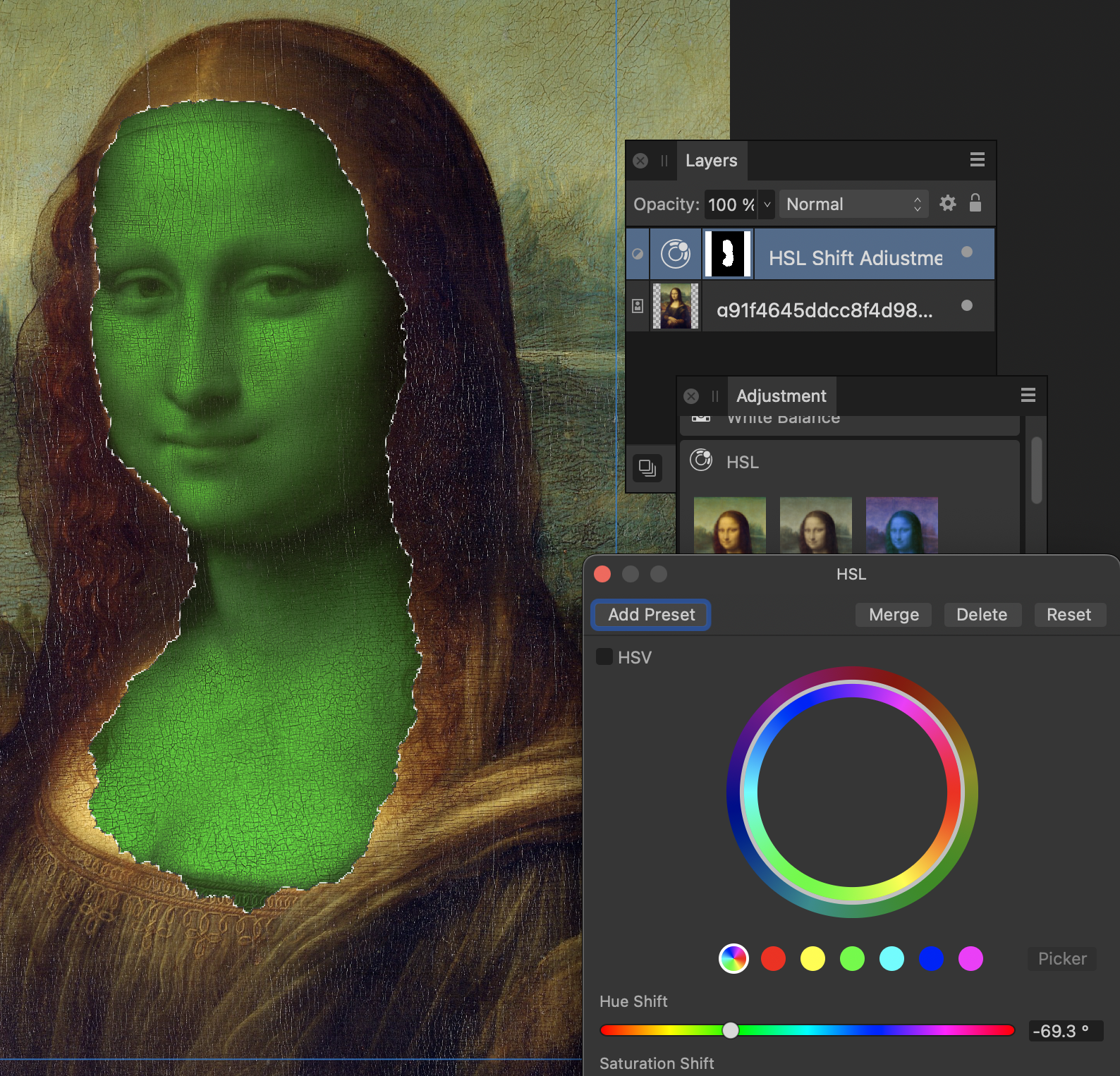Viewport: 1120px width, 1076px height.
Task: Open the Normal blend mode dropdown
Action: pos(853,204)
